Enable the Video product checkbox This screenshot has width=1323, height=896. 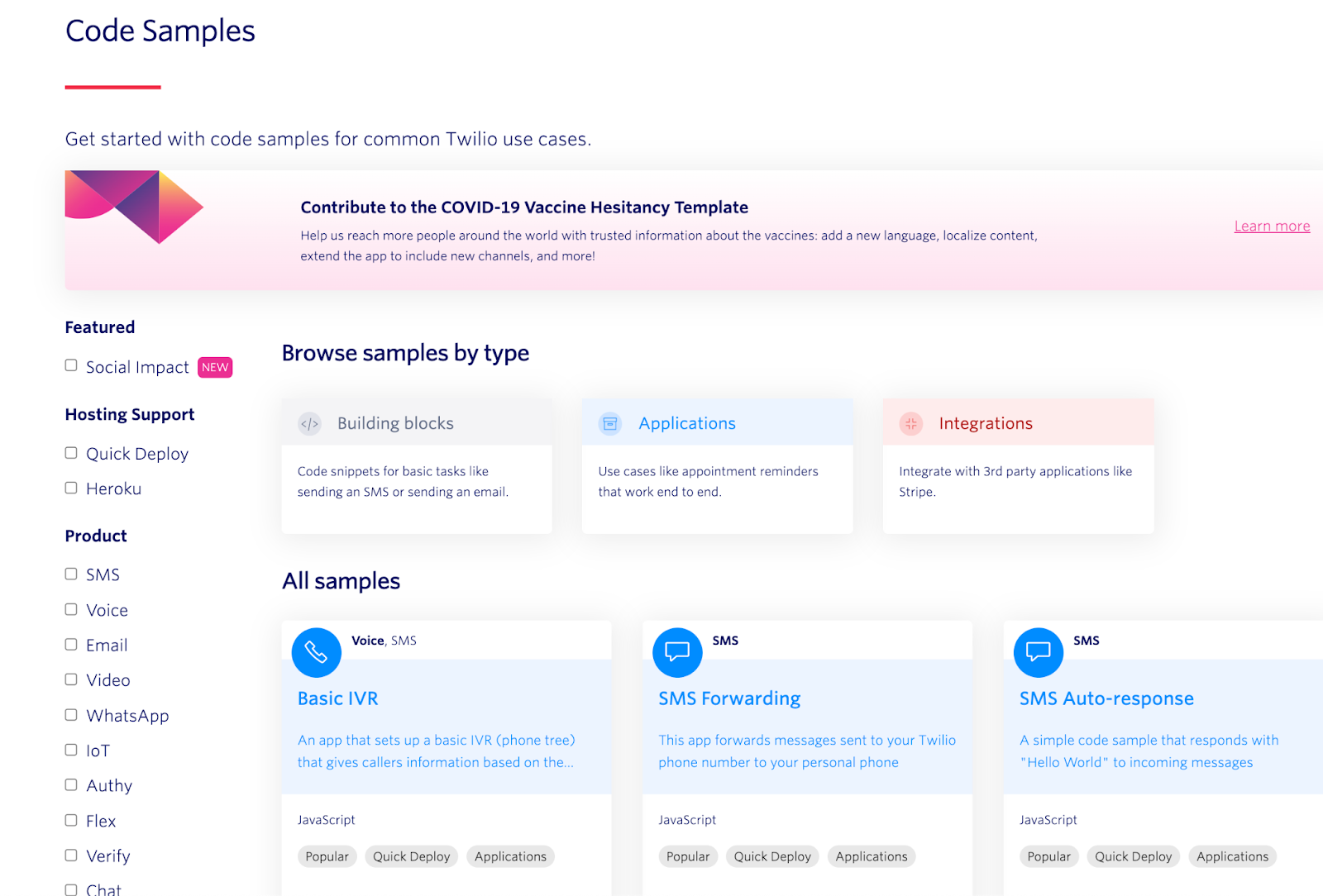tap(71, 679)
